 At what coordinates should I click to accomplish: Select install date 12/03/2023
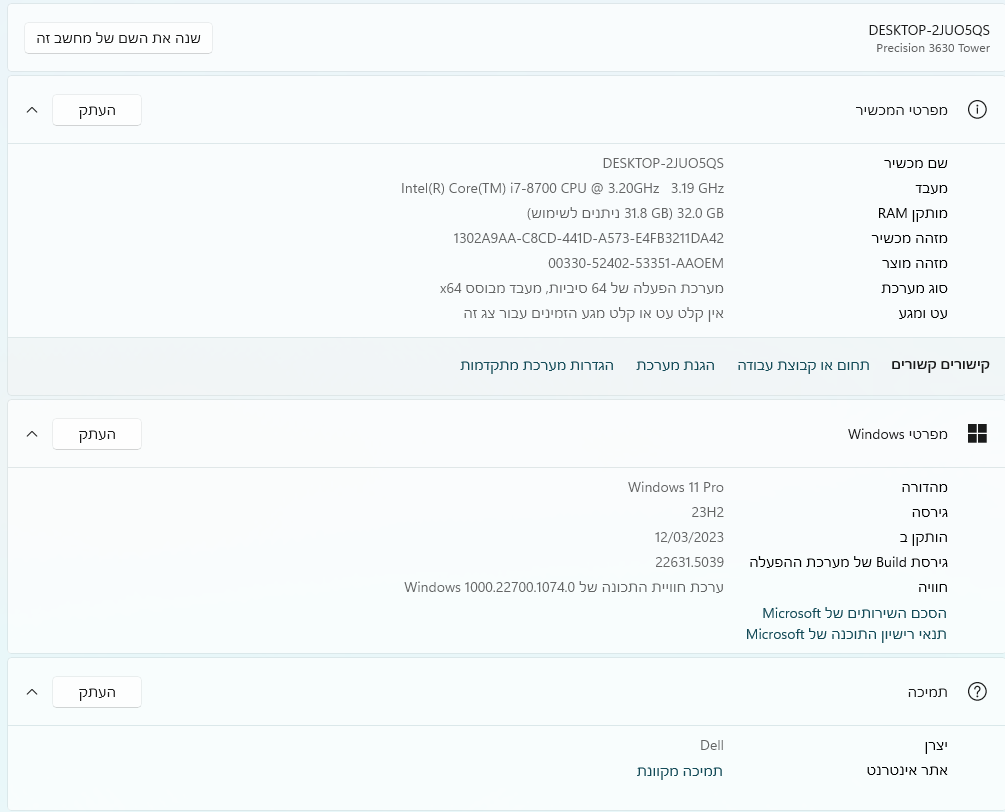click(689, 537)
